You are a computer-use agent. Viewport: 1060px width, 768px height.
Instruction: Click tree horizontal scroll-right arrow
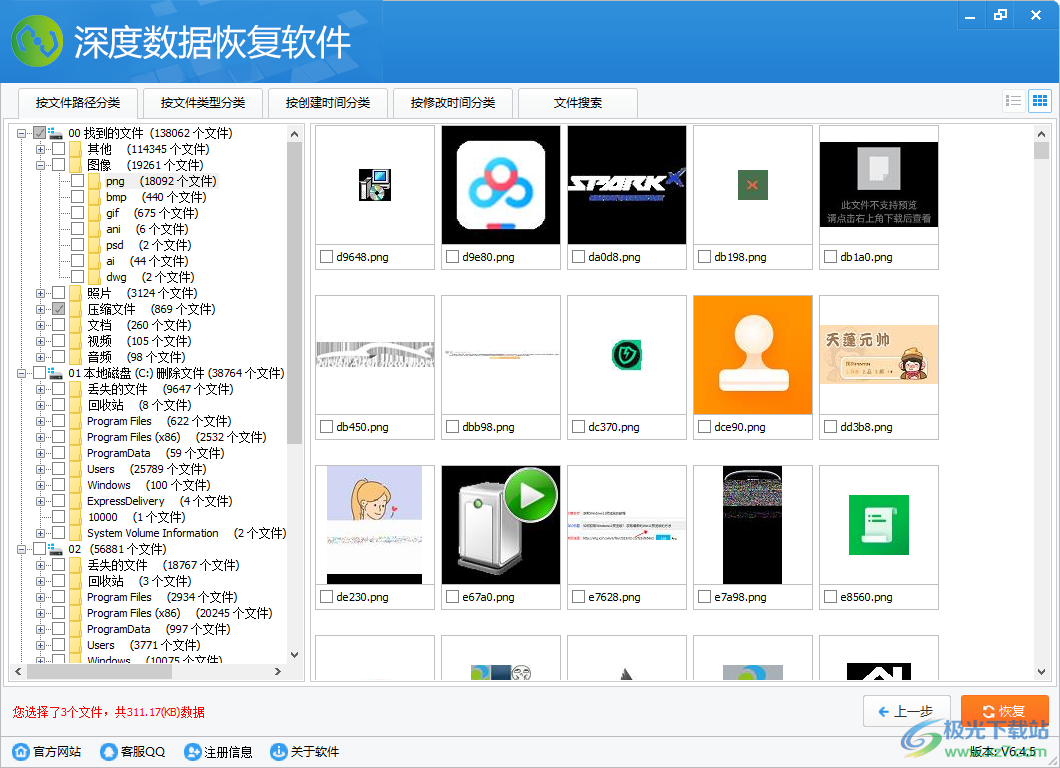click(278, 671)
